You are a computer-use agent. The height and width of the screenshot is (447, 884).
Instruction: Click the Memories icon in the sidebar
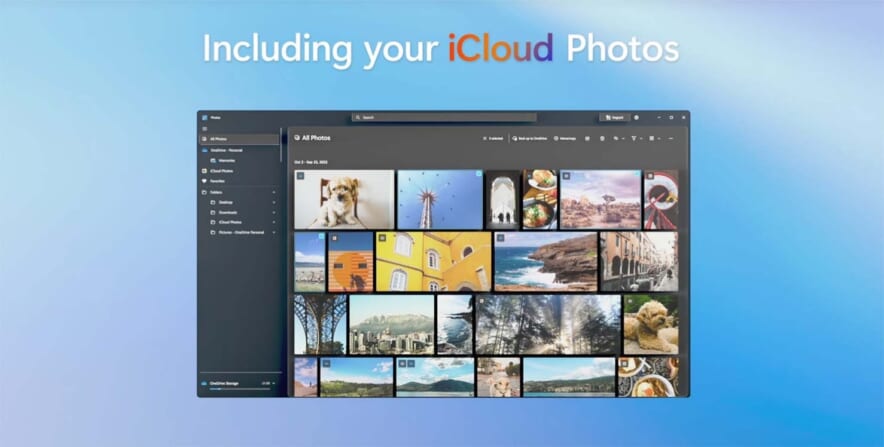213,161
